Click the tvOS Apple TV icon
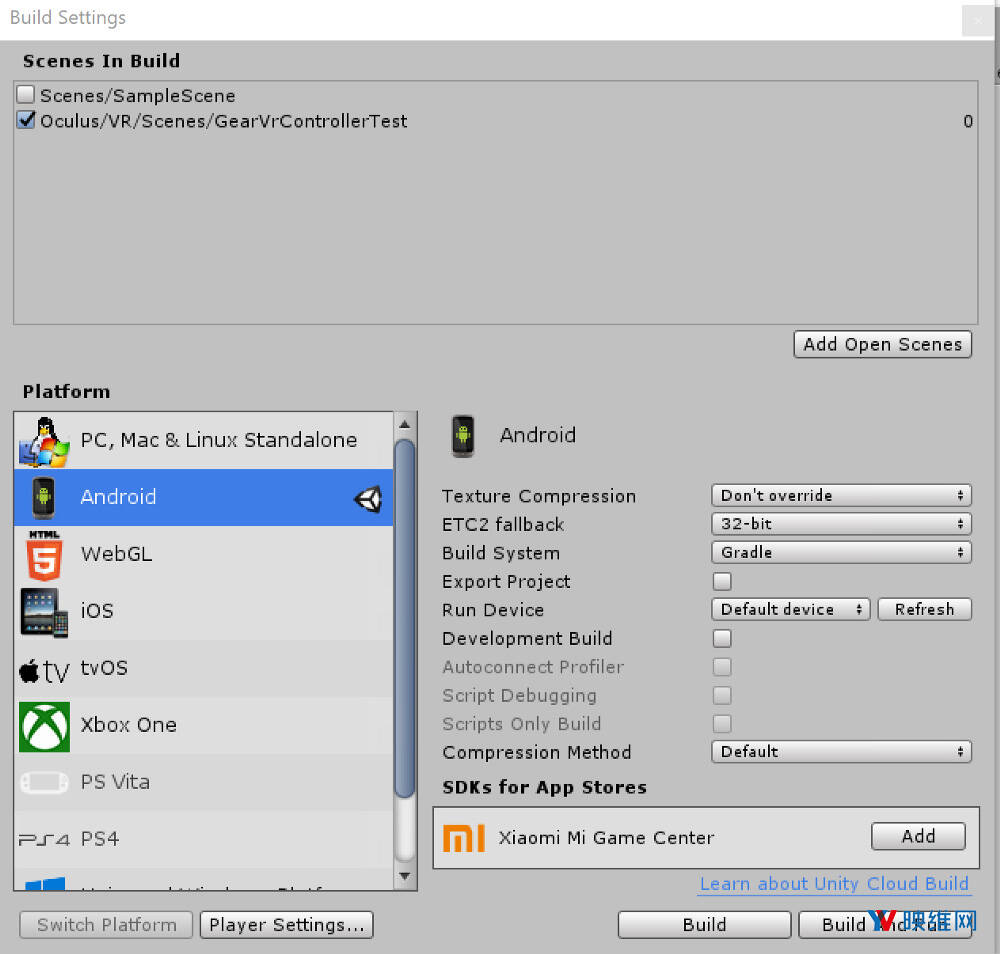Image resolution: width=1000 pixels, height=954 pixels. [44, 669]
